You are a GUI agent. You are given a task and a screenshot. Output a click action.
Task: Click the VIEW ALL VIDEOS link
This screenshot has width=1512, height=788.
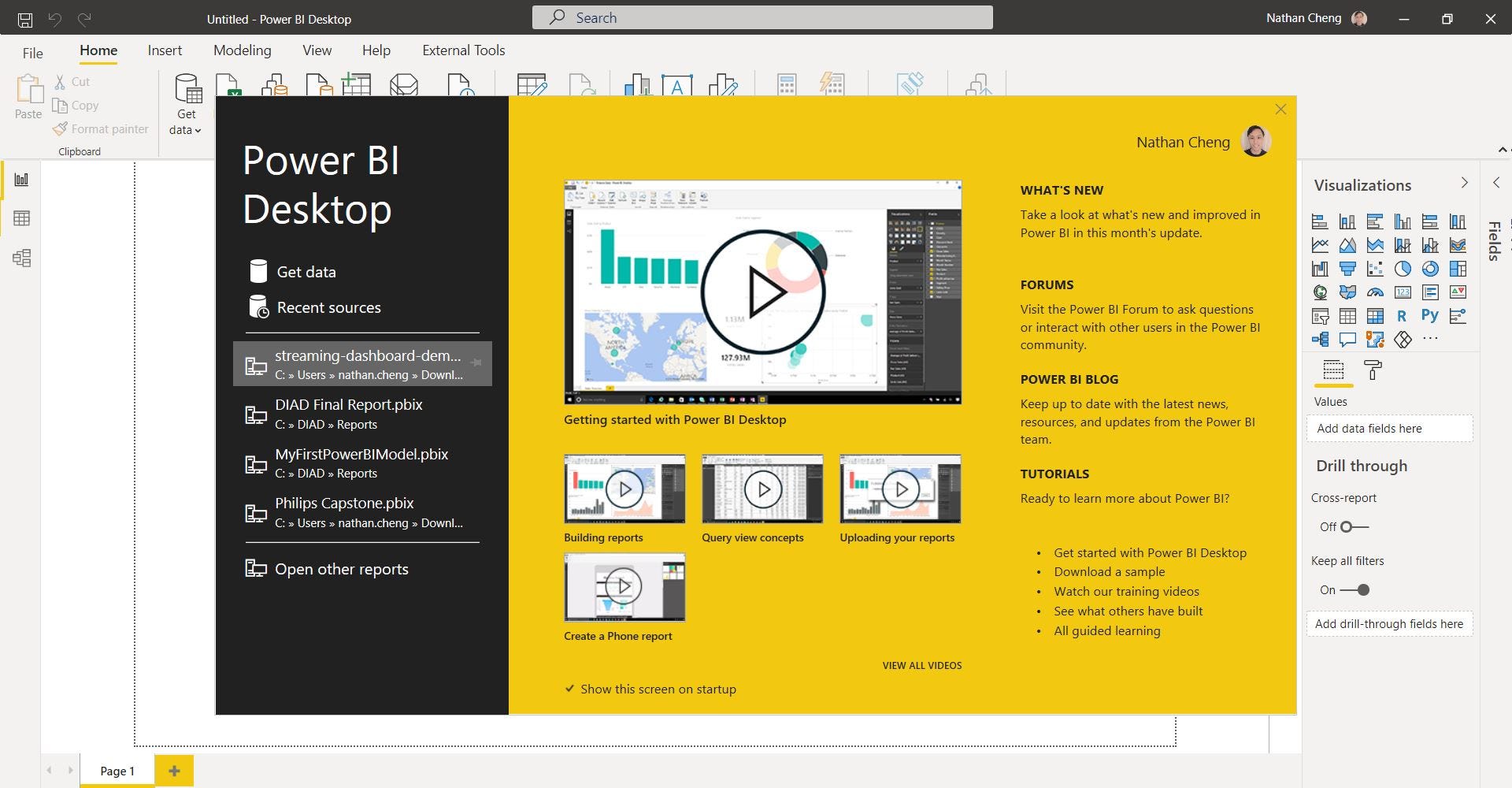[921, 665]
